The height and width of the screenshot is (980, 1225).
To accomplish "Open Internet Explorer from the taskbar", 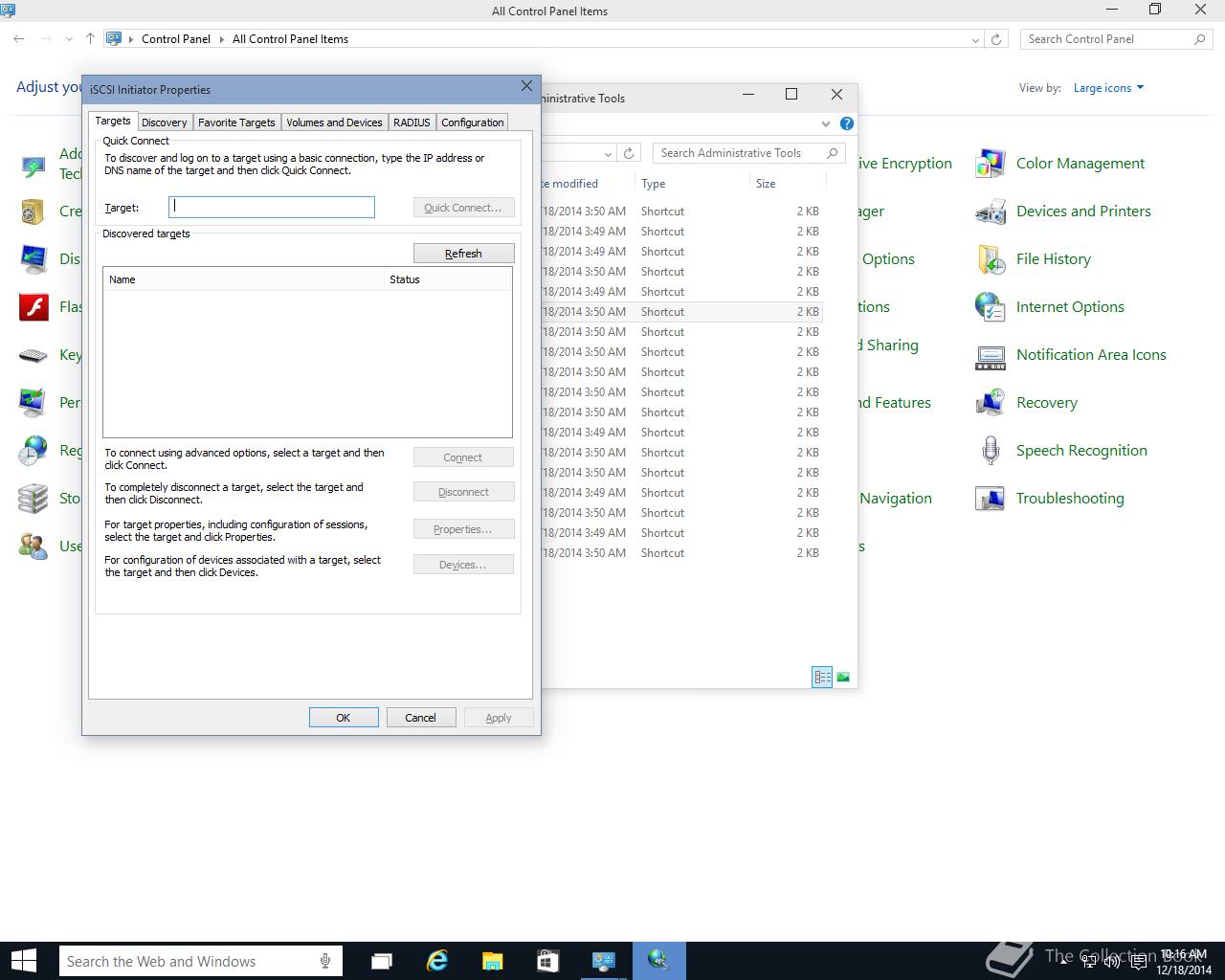I will 436,961.
